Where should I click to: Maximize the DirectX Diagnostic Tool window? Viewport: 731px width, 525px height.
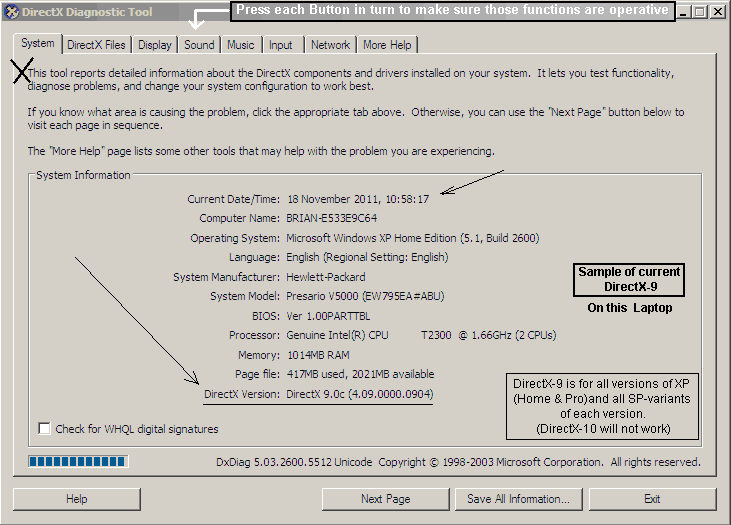700,12
